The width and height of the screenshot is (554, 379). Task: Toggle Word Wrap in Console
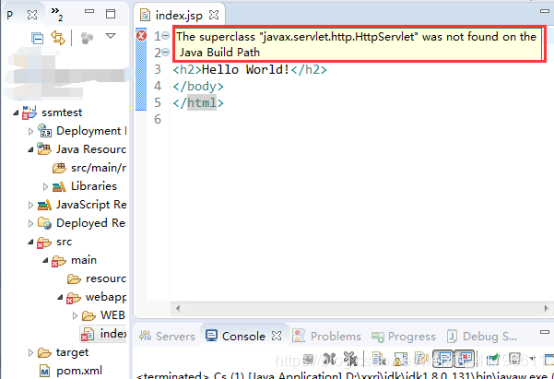click(x=422, y=359)
